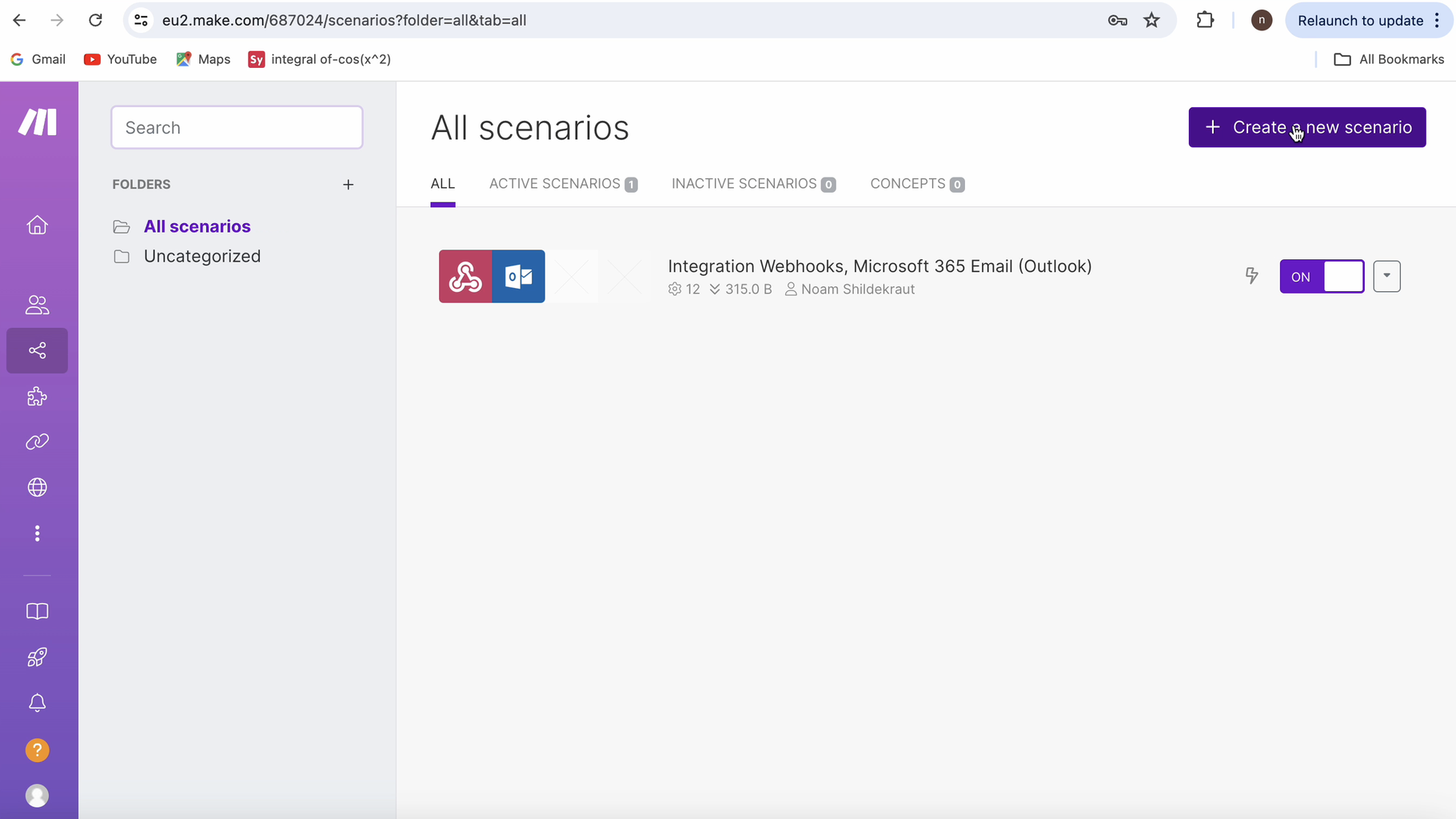The image size is (1456, 819).
Task: Open the All Bookmarks folder
Action: pyautogui.click(x=1390, y=59)
